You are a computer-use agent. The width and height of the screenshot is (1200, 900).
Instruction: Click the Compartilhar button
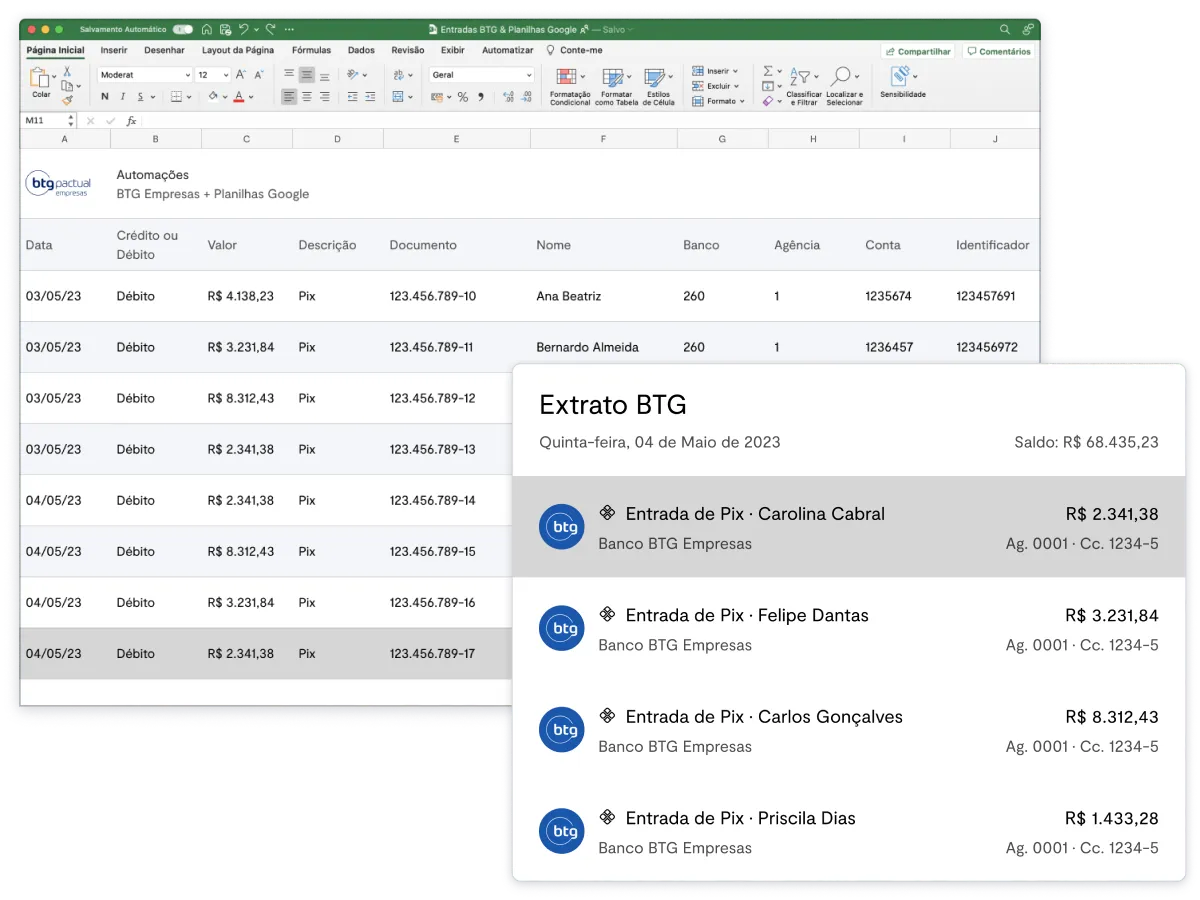click(918, 51)
